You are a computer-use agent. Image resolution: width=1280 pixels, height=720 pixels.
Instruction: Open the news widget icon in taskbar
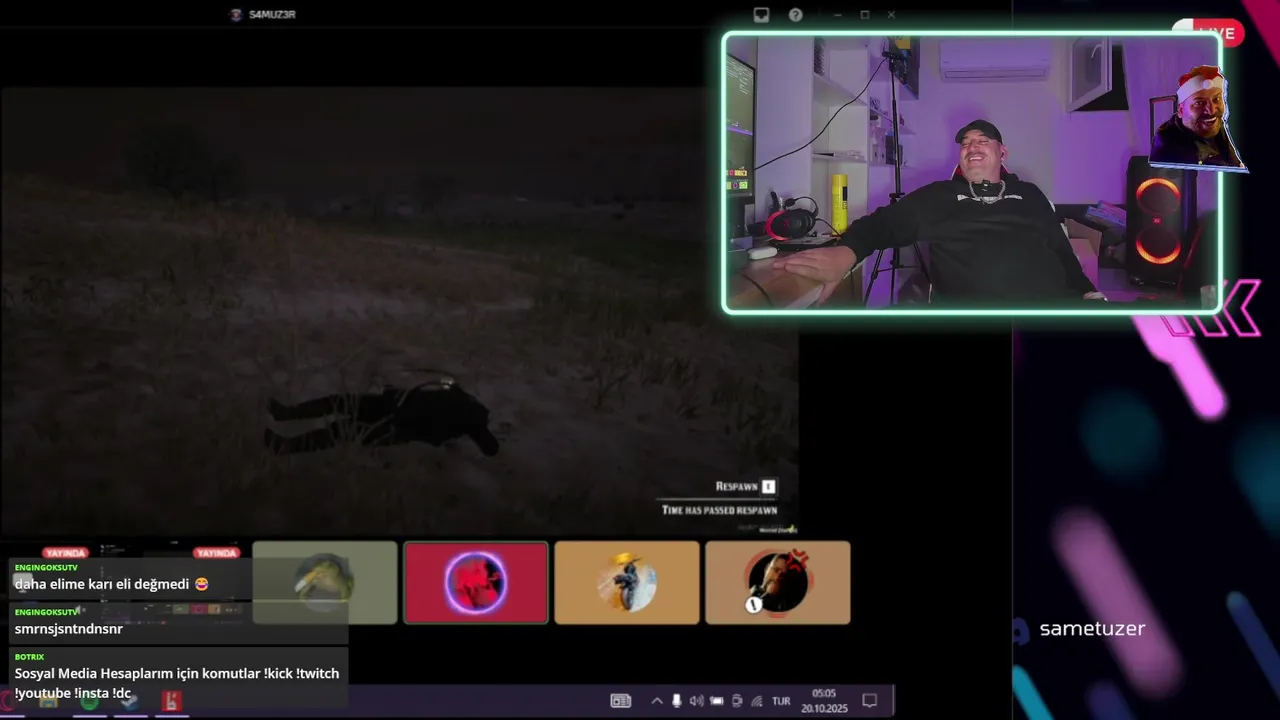point(621,701)
